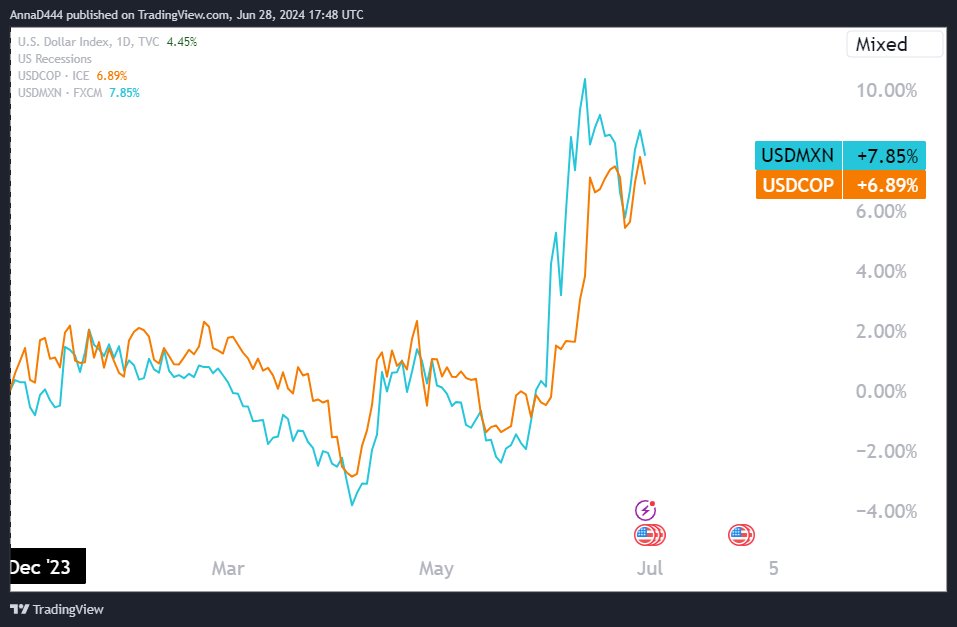Click the purple lightning event icon
Screen dimensions: 957x627
[x=645, y=510]
